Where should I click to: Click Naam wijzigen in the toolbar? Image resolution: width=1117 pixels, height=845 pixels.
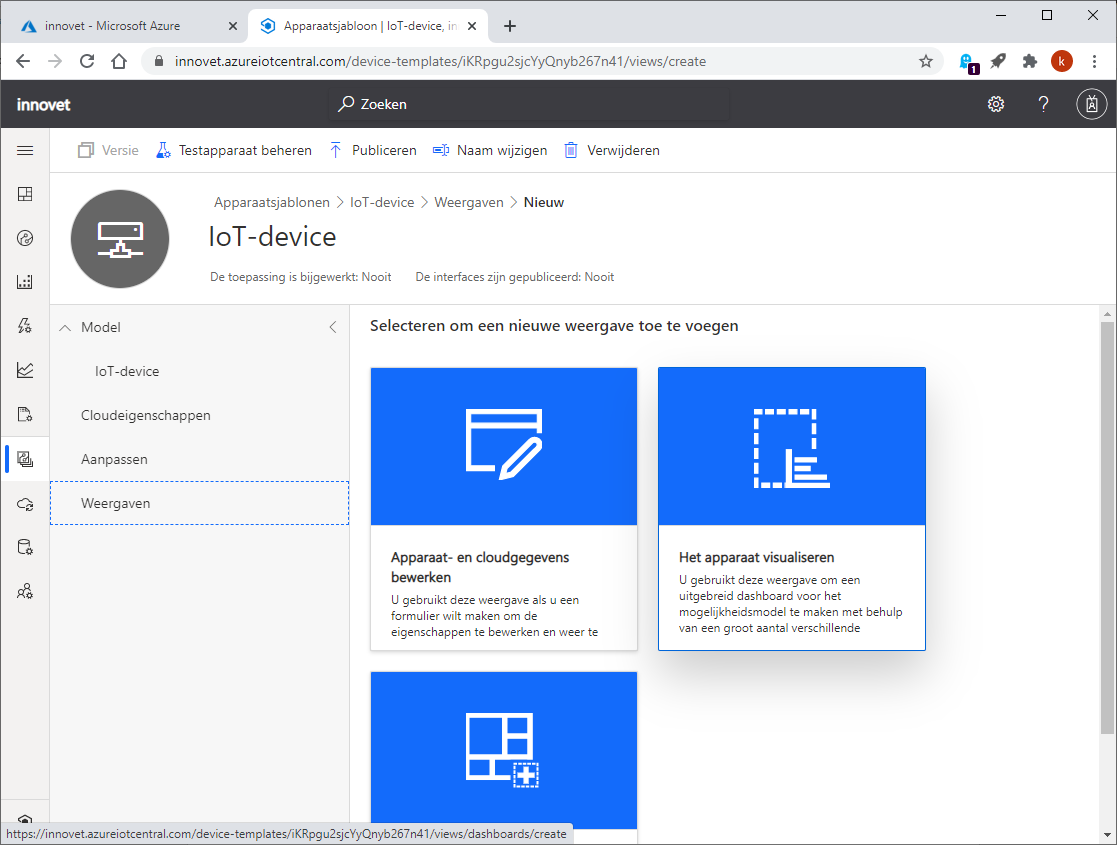[x=490, y=150]
